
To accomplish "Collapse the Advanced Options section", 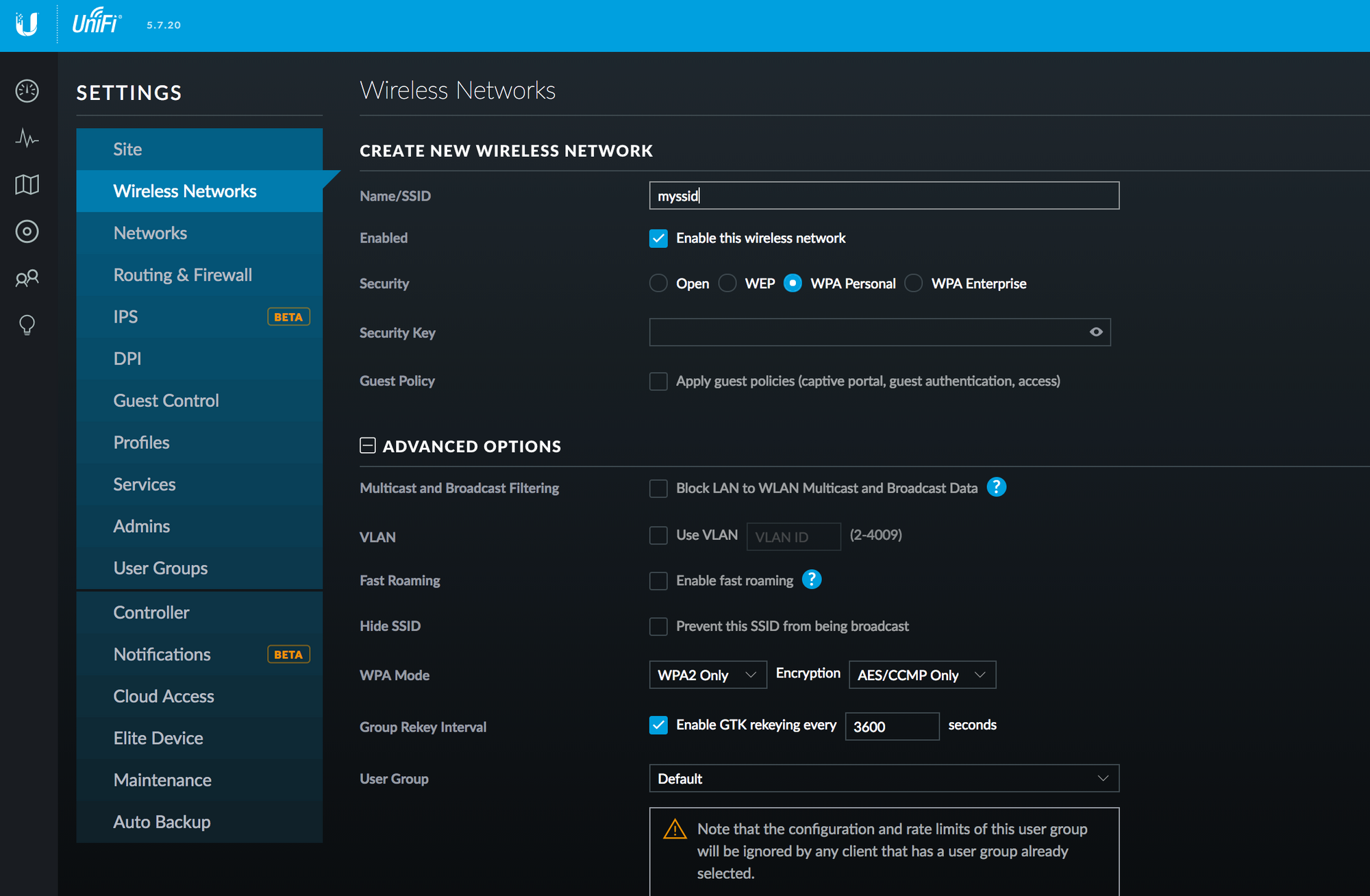I will [x=368, y=446].
